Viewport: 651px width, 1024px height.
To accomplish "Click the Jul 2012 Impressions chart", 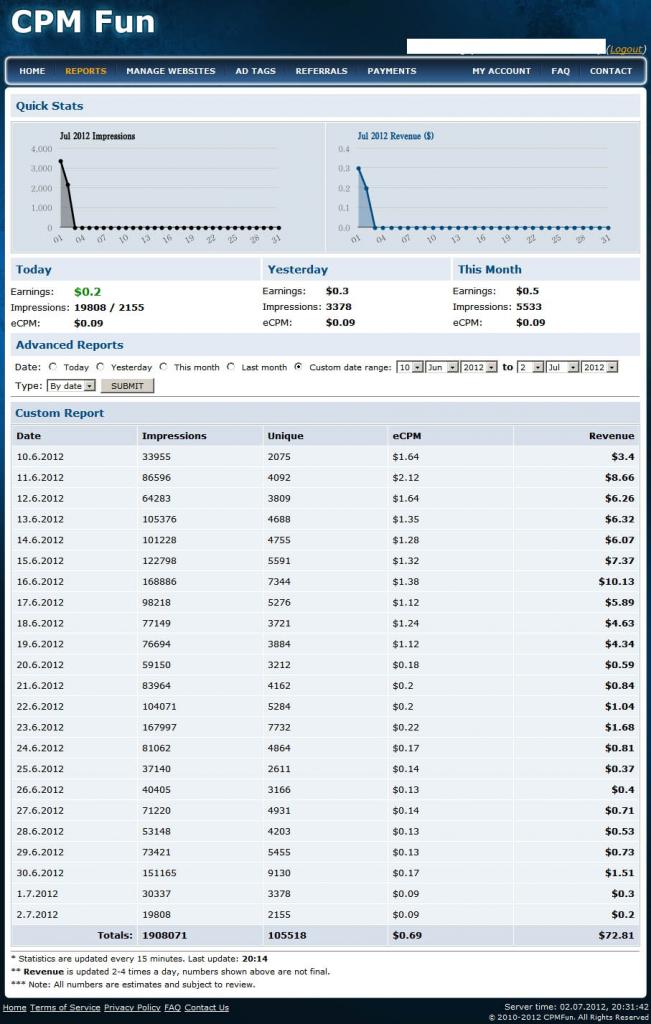I will tap(168, 188).
